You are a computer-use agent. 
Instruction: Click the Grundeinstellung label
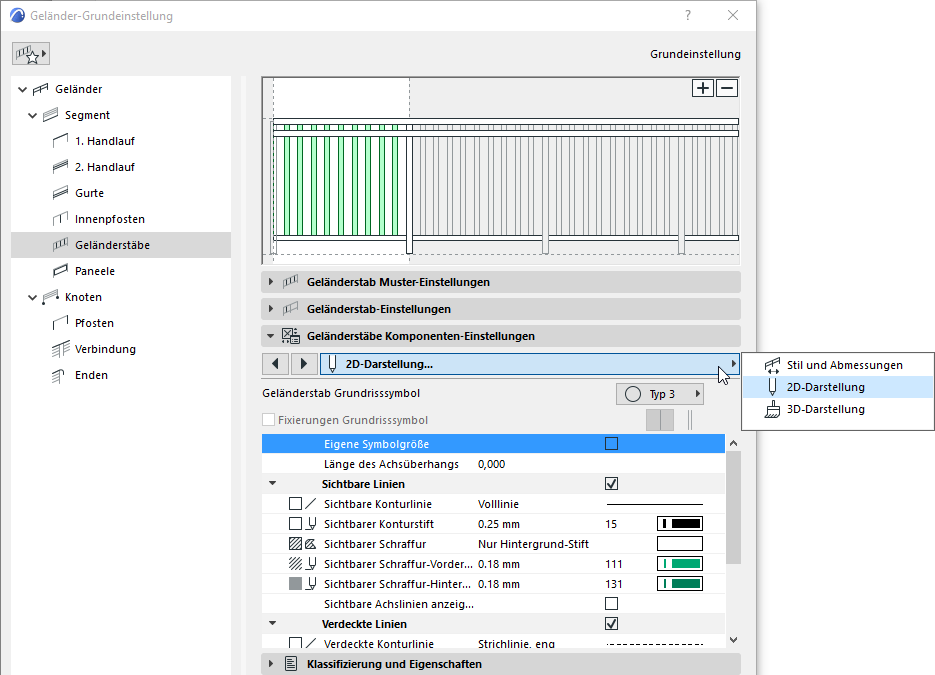pos(695,54)
